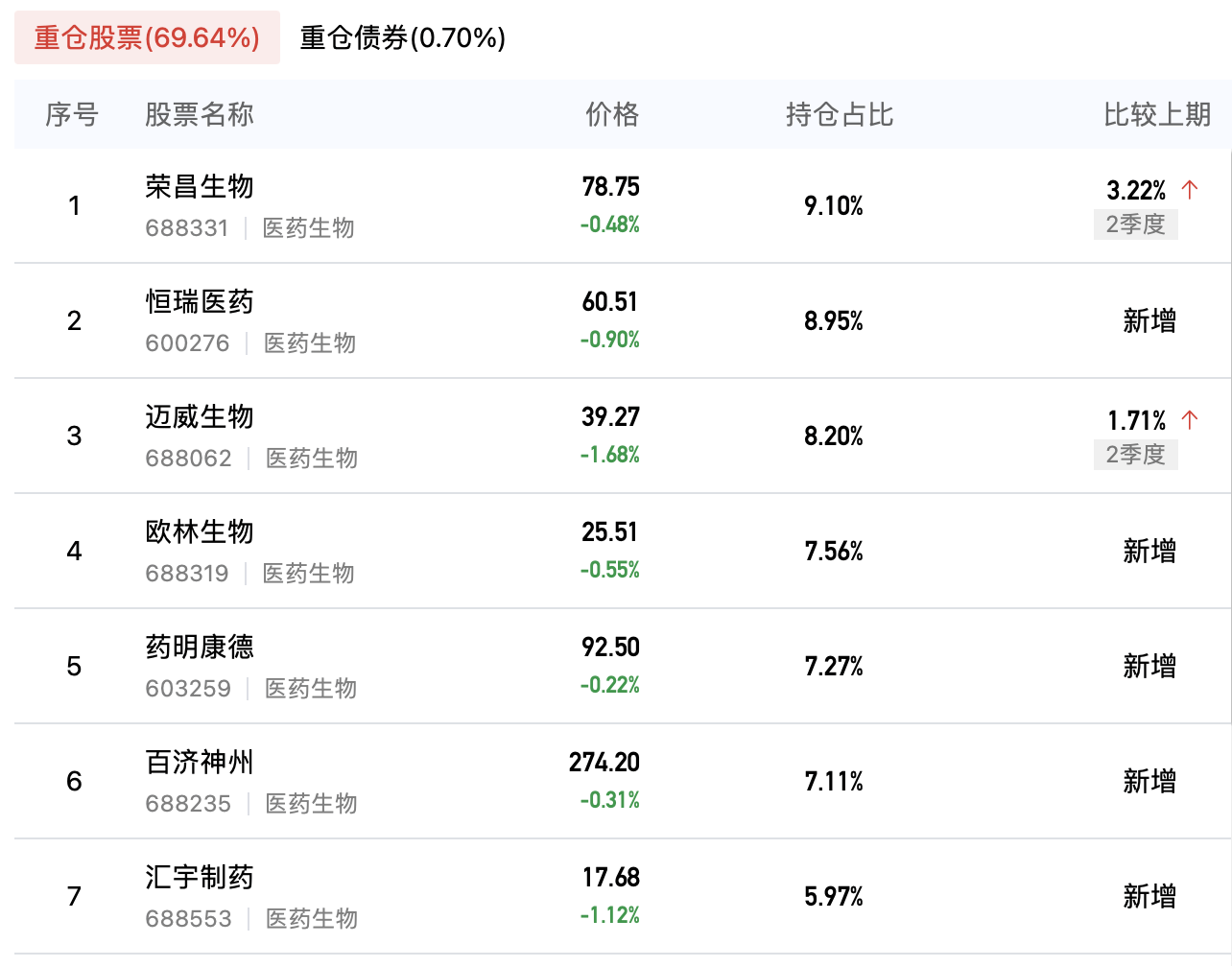Open the 恒瑞医药 stock link
Image resolution: width=1232 pixels, height=967 pixels.
pos(200,301)
